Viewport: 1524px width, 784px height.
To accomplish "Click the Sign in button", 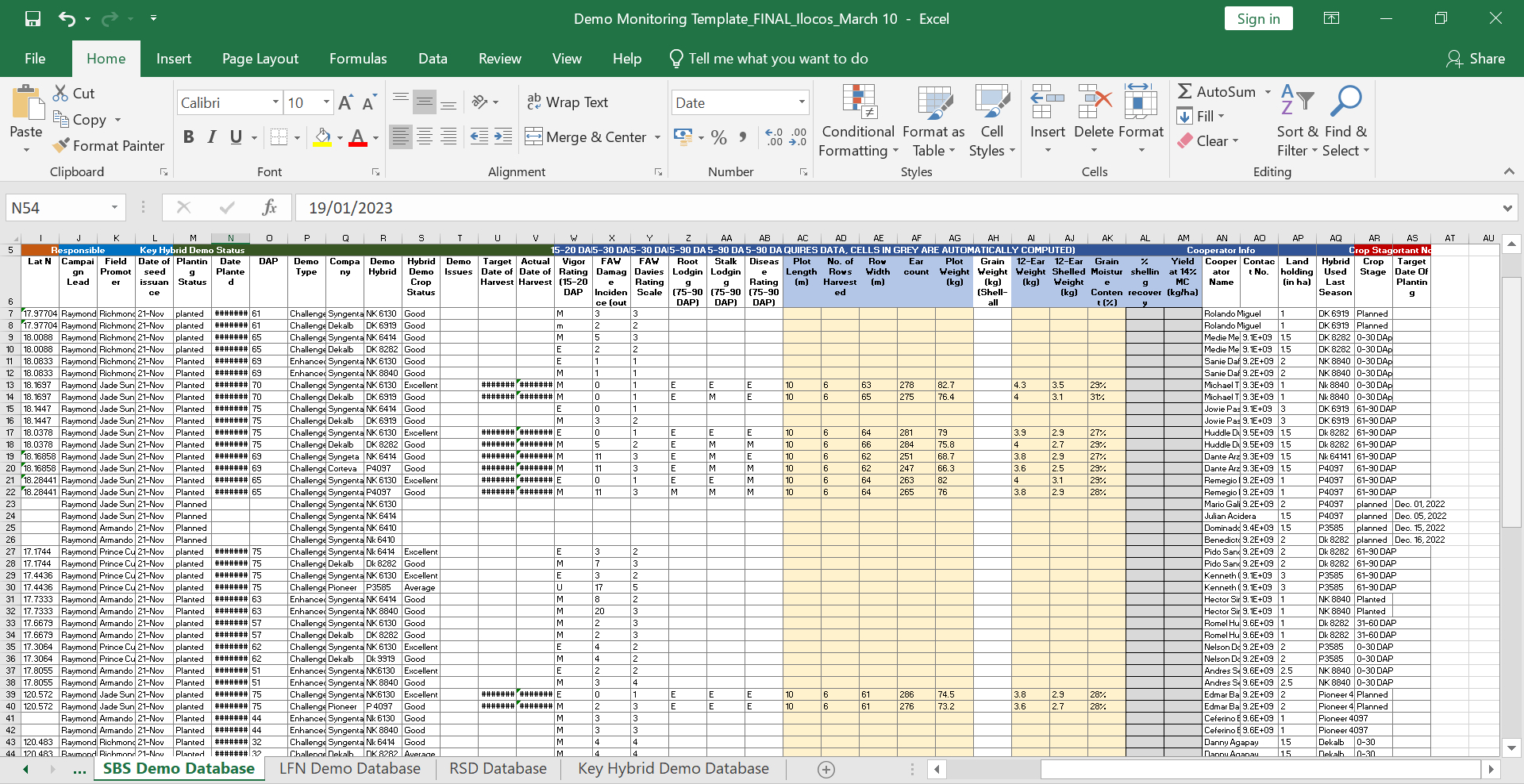I will (1258, 19).
